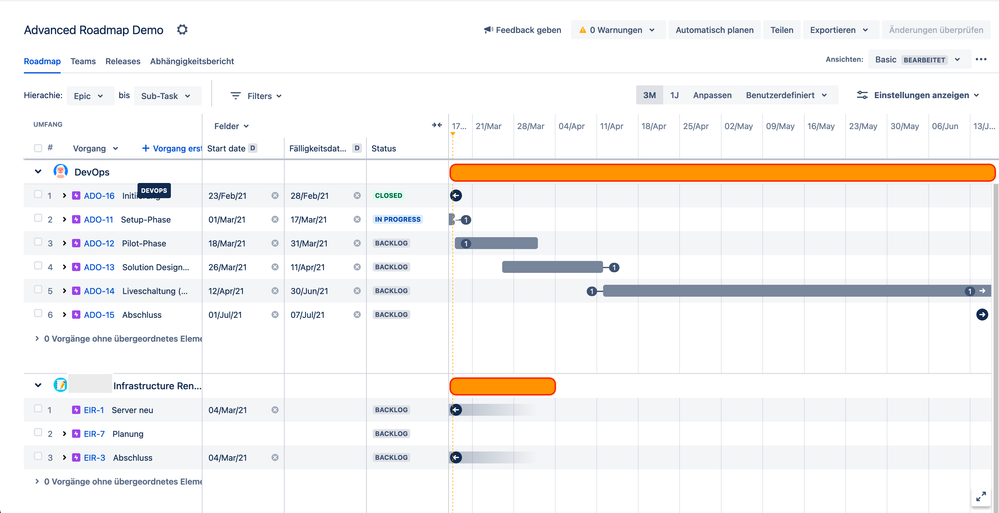Click epic icon of ADO-12
999x513 pixels.
76,243
